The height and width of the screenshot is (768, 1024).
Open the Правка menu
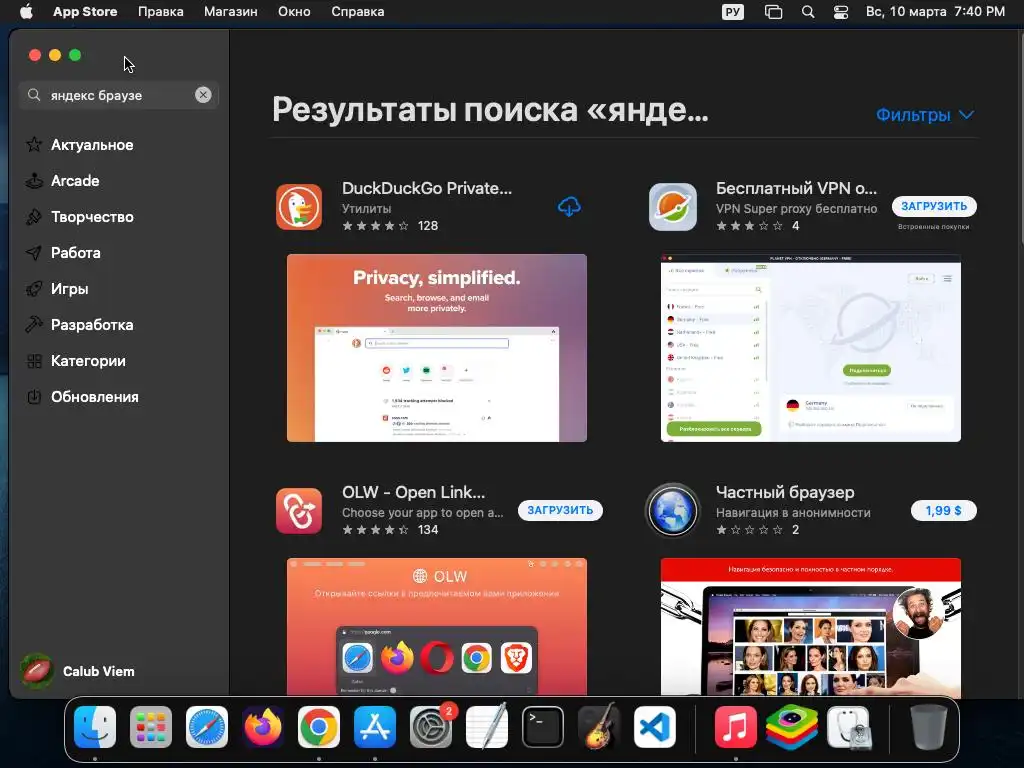[x=160, y=12]
